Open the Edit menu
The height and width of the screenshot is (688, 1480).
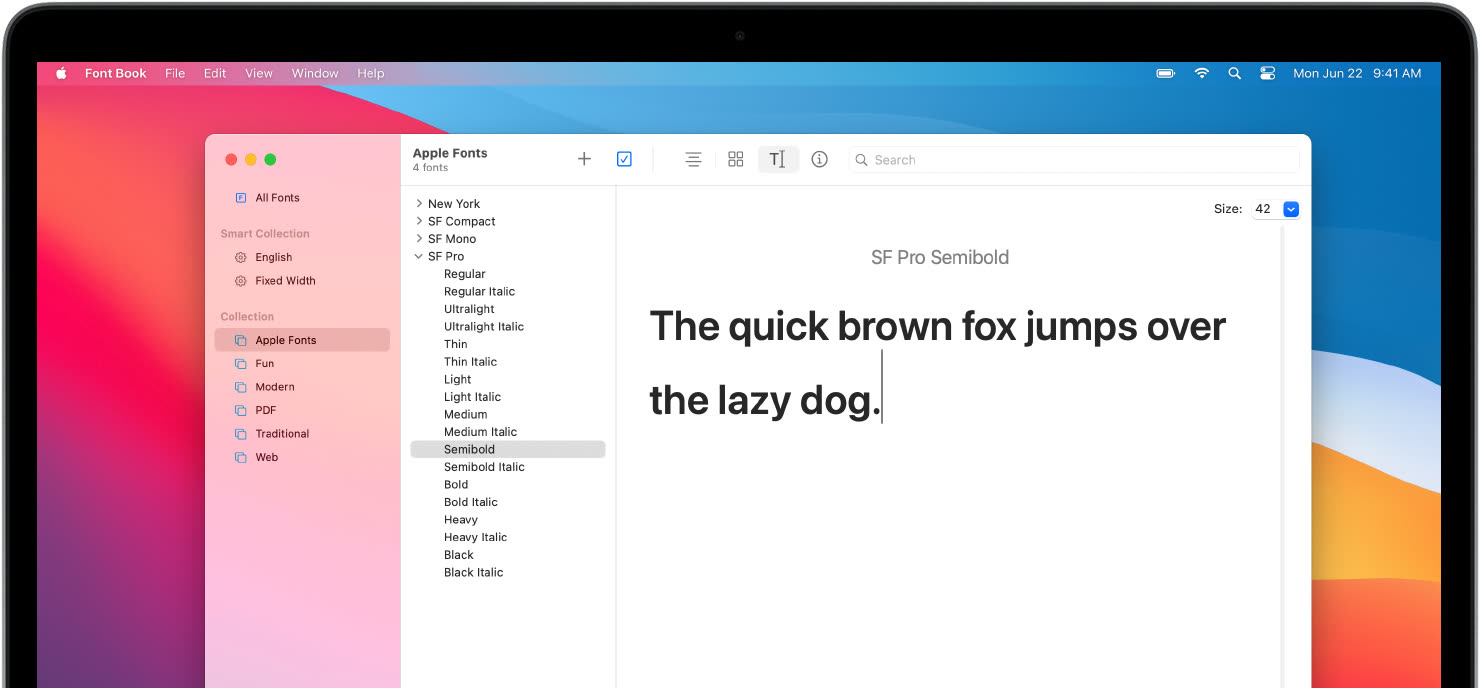click(215, 73)
